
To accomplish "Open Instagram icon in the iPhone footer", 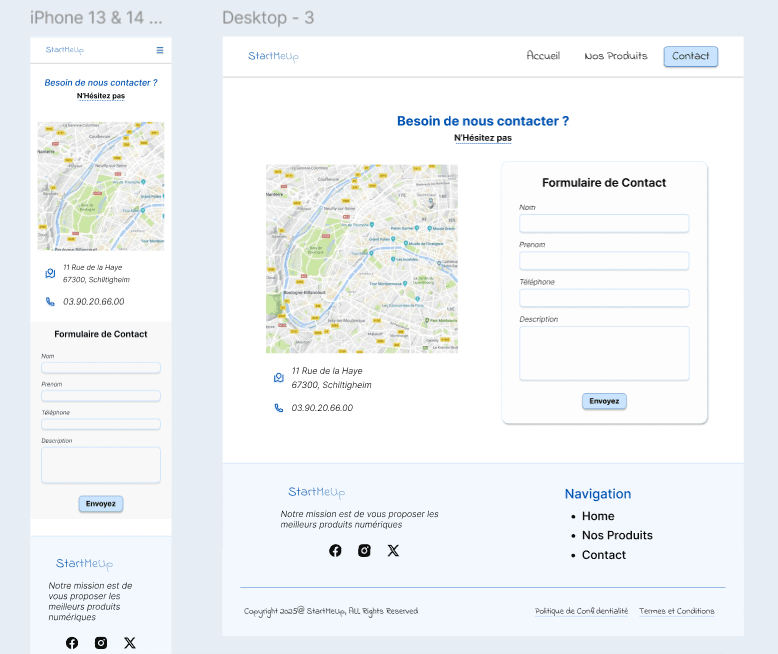I will [101, 643].
